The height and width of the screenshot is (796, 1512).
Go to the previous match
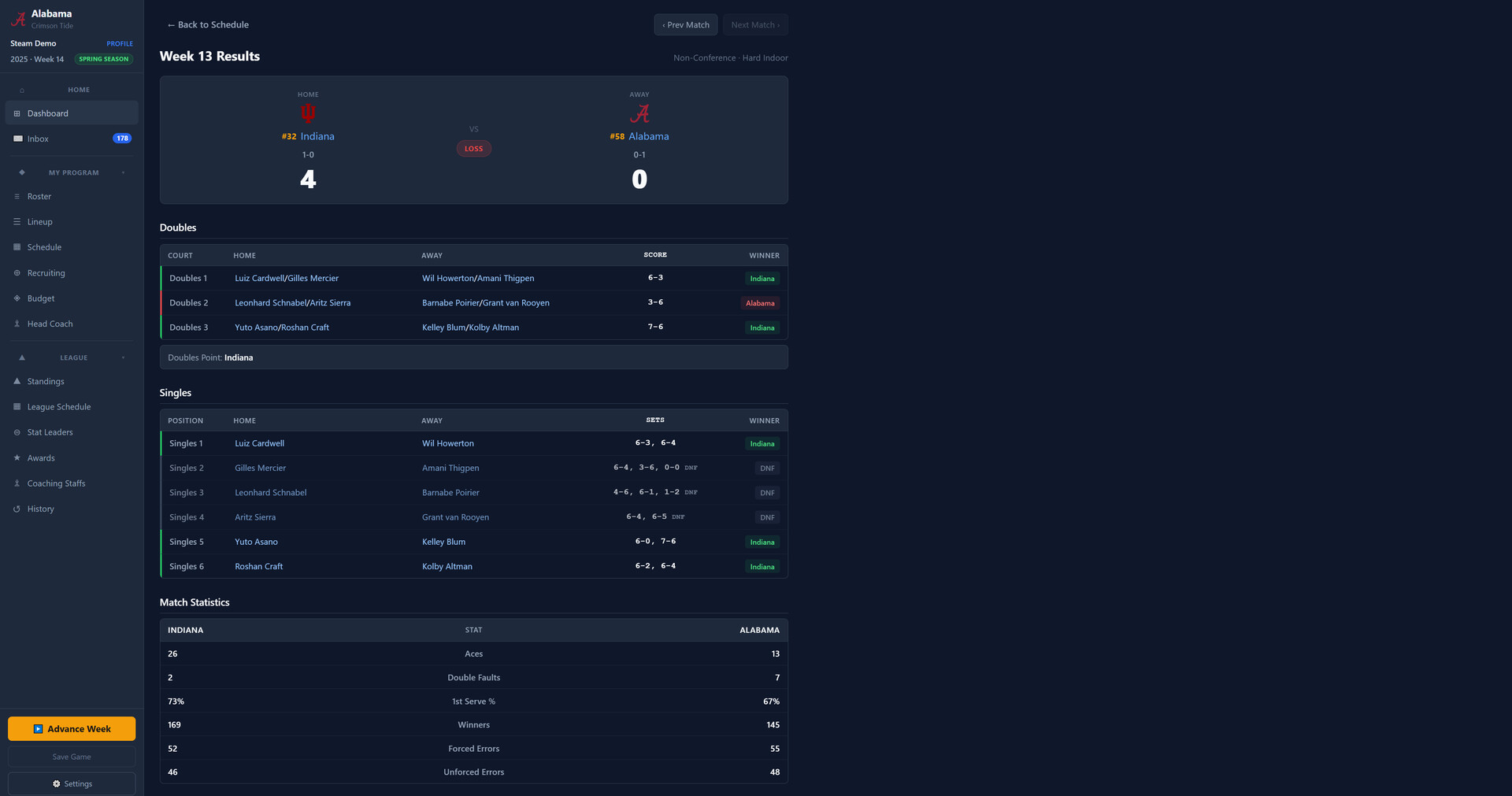[x=685, y=25]
